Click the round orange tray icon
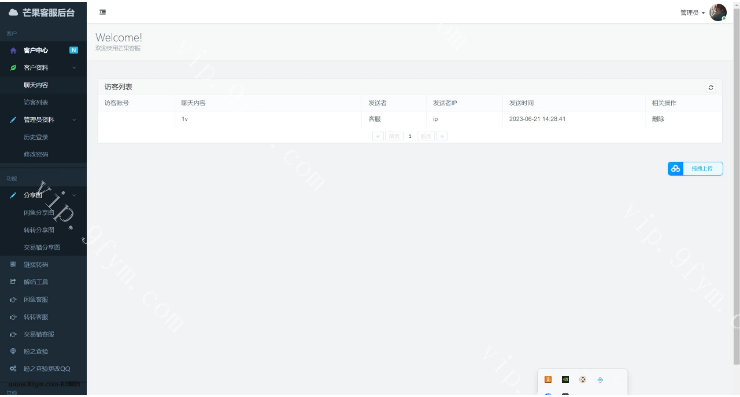The width and height of the screenshot is (740, 397). [x=583, y=380]
